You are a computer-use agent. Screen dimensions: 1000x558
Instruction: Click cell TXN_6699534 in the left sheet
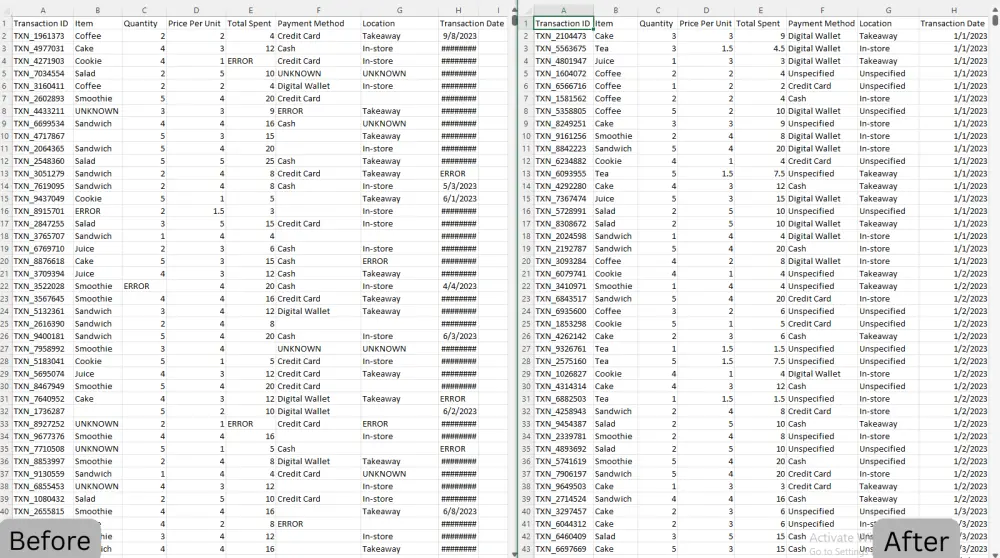click(x=42, y=124)
